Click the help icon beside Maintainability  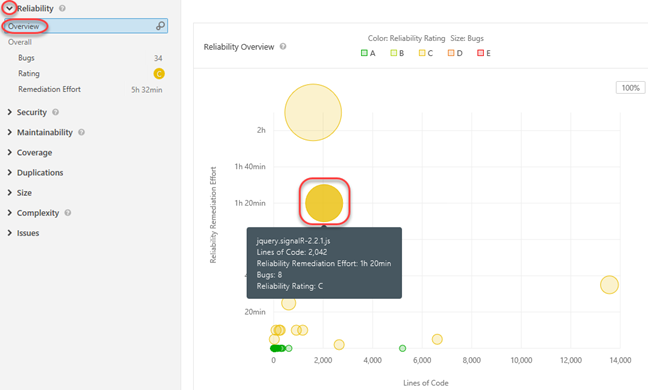(81, 132)
